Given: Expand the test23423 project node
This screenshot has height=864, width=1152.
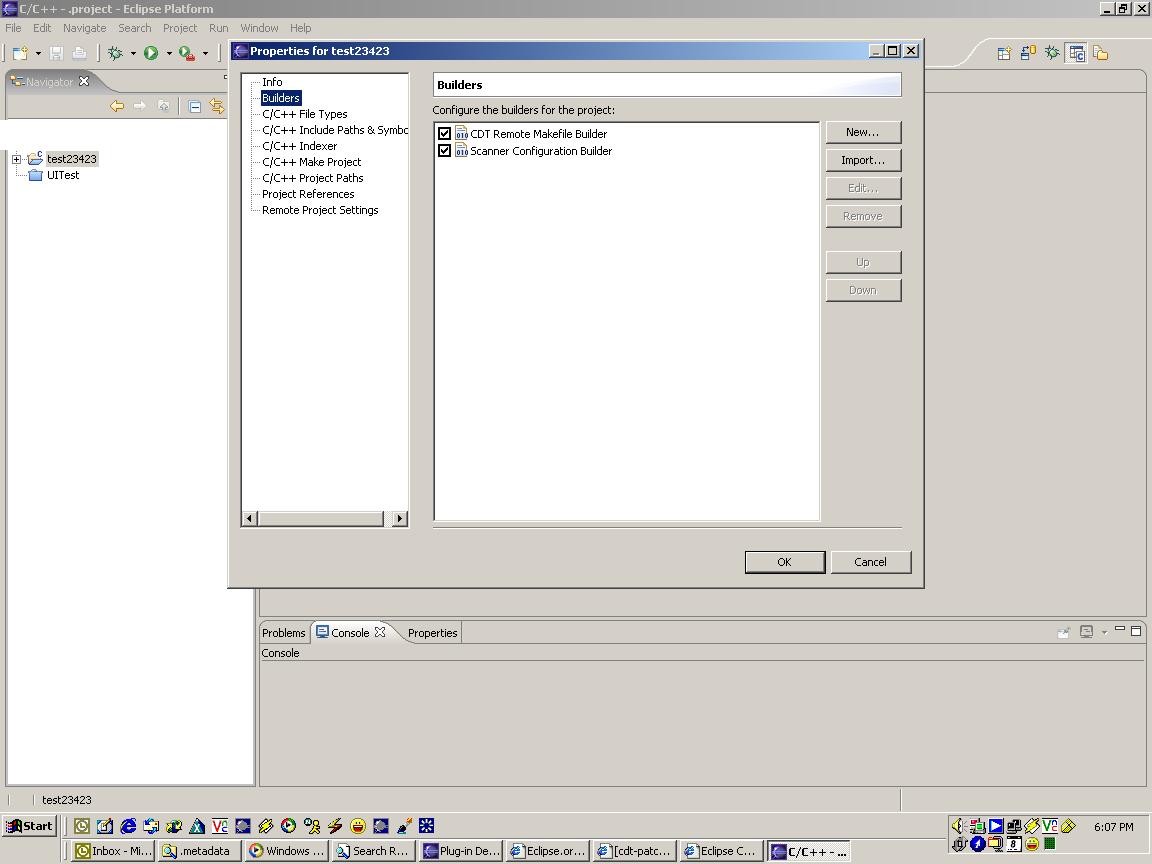Looking at the screenshot, I should [16, 159].
